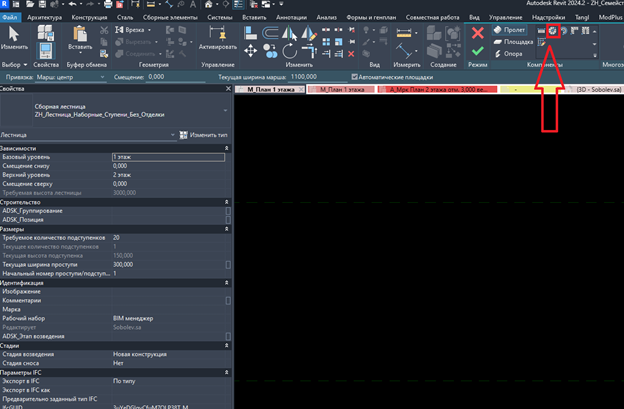Open the Врезка dropdown arrow
Viewport: 624px width, 409px height.
click(x=150, y=30)
